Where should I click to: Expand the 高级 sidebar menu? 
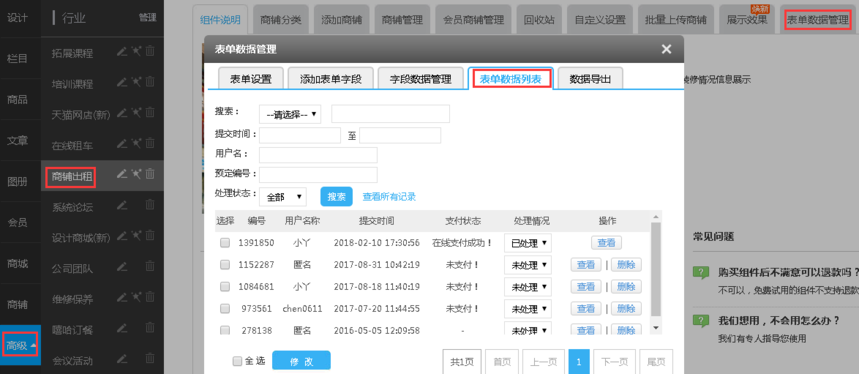point(21,346)
